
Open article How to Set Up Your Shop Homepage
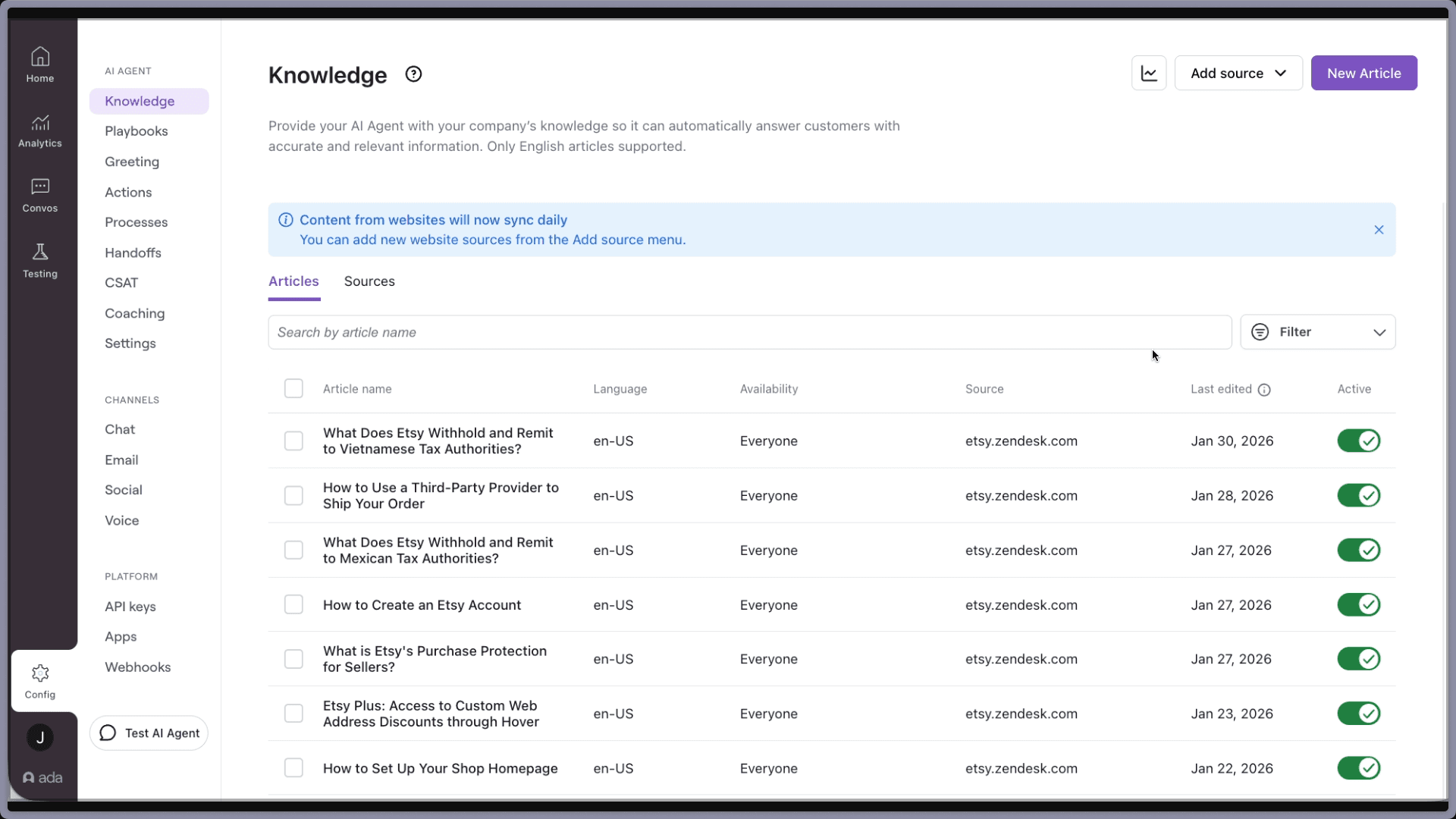[x=440, y=768]
